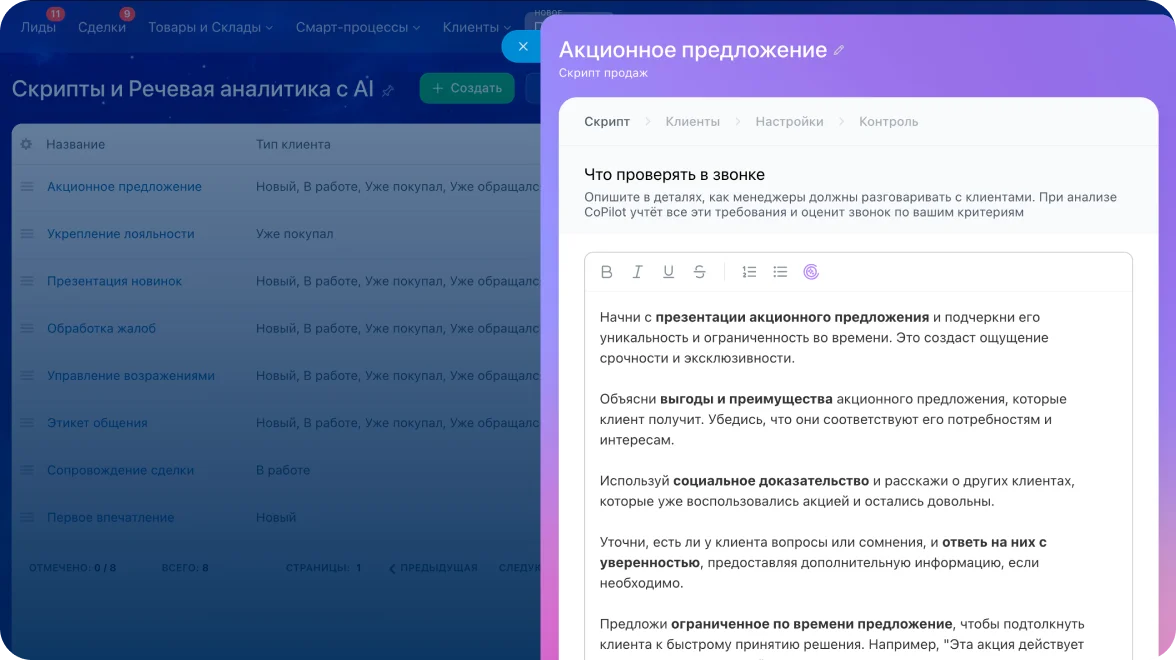Apply strikethrough formatting in the editor toolbar

[699, 271]
